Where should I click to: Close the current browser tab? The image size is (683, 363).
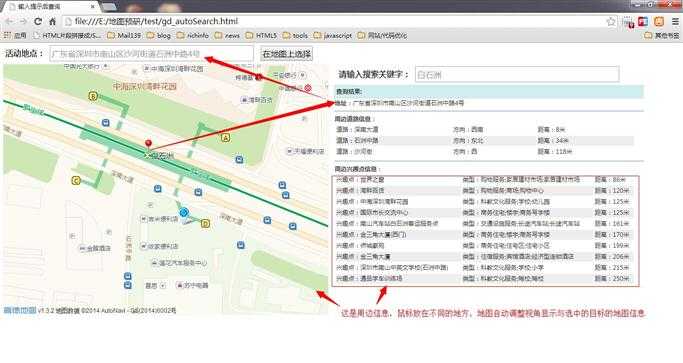pos(93,7)
